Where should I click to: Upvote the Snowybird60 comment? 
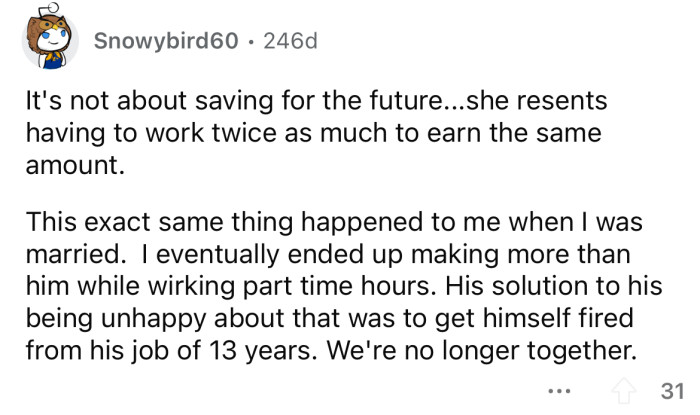pyautogui.click(x=627, y=391)
